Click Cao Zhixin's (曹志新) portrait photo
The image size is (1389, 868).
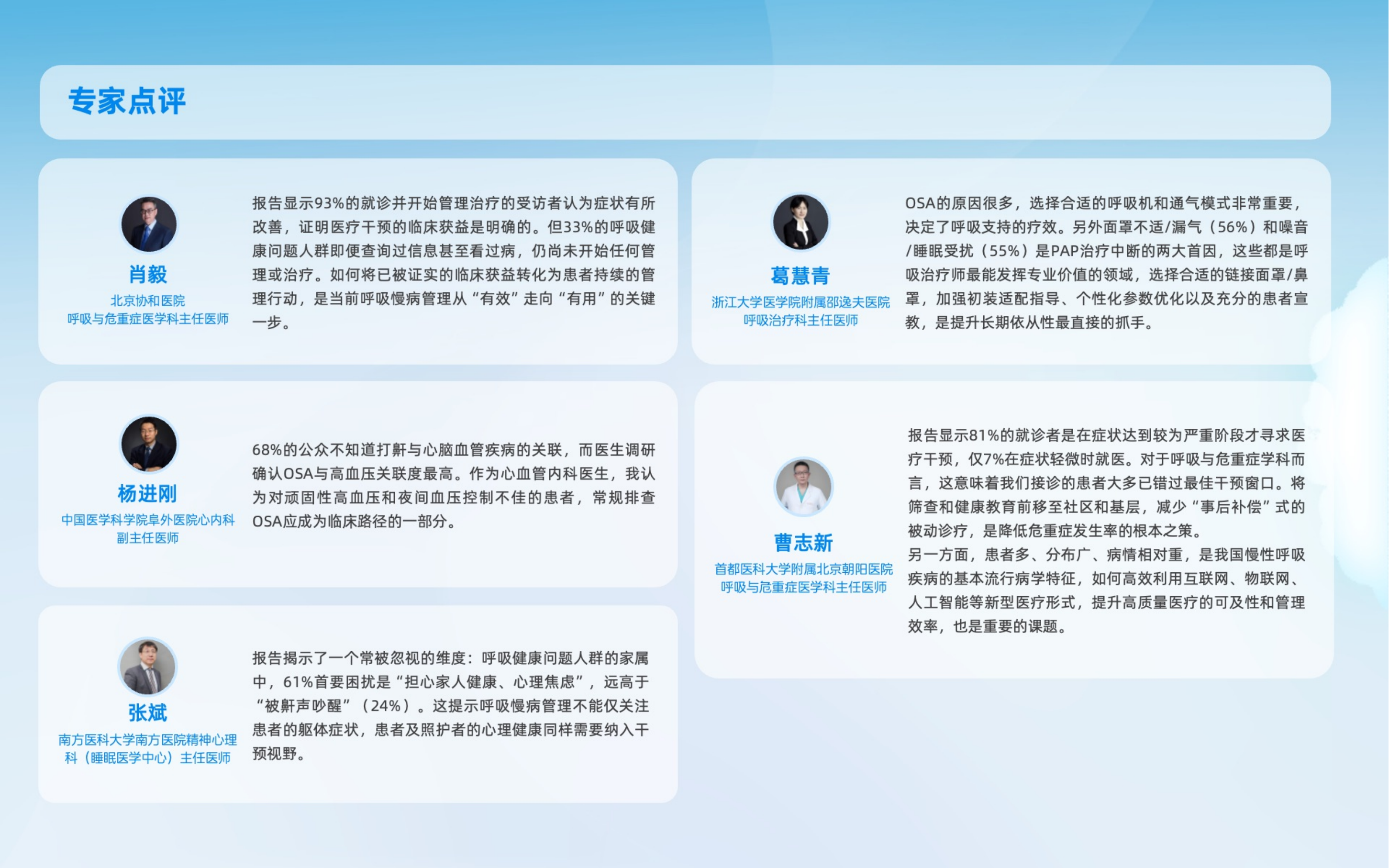point(803,487)
